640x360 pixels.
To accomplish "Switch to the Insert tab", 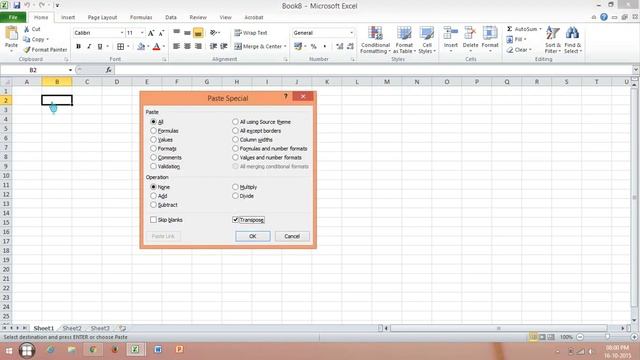I will point(68,17).
